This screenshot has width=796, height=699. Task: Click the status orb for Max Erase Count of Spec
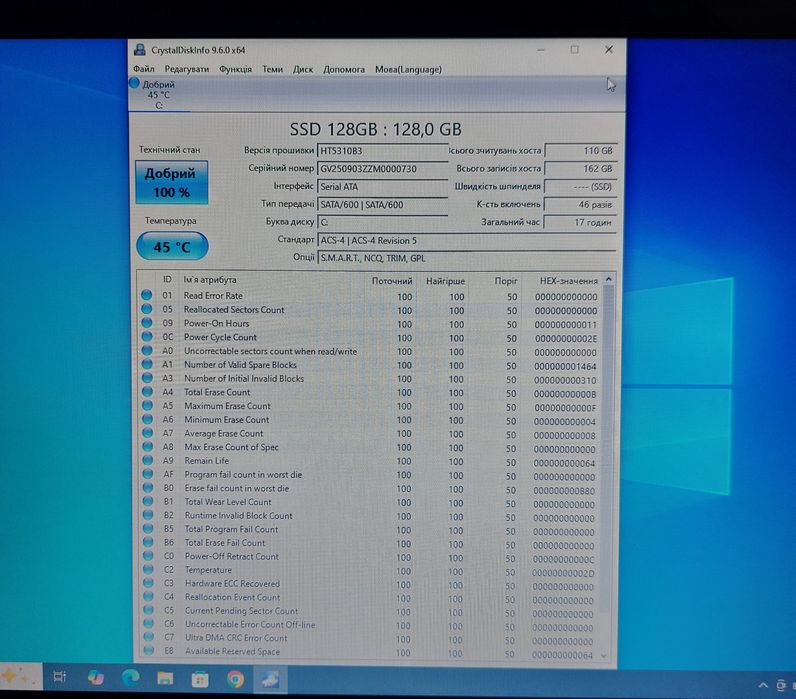tap(148, 446)
